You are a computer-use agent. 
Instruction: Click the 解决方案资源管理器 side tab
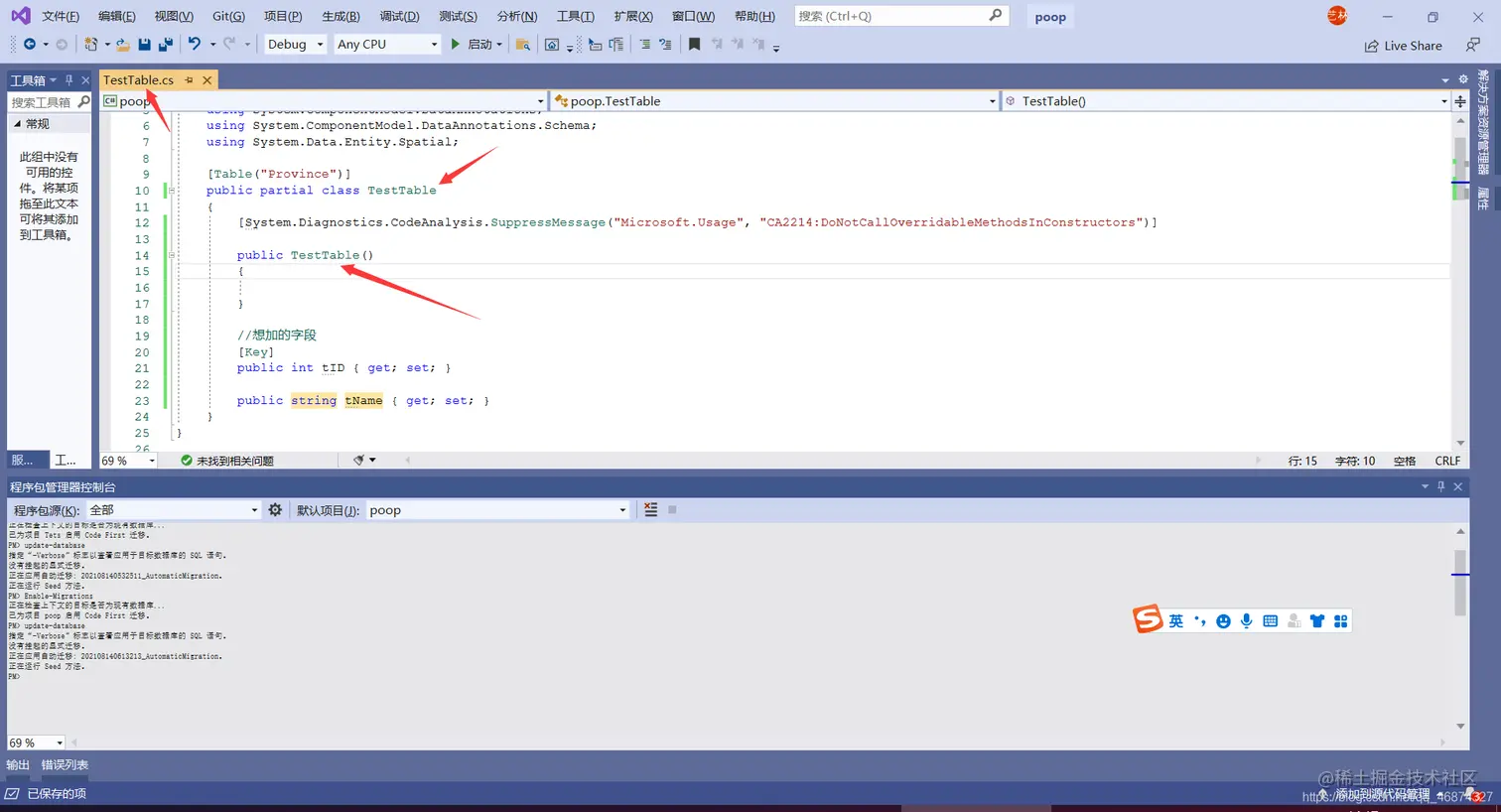click(x=1483, y=122)
